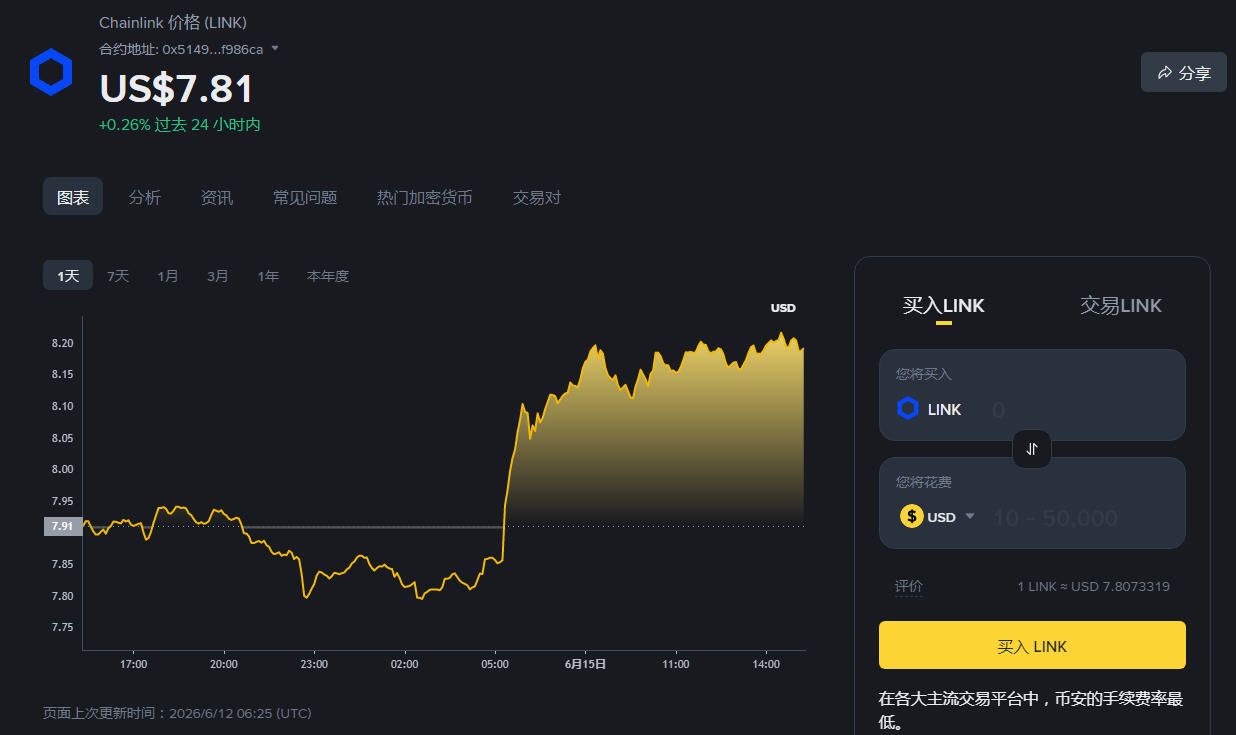
Task: Click the Chainlink 价格 (LINK) title
Action: pos(173,22)
